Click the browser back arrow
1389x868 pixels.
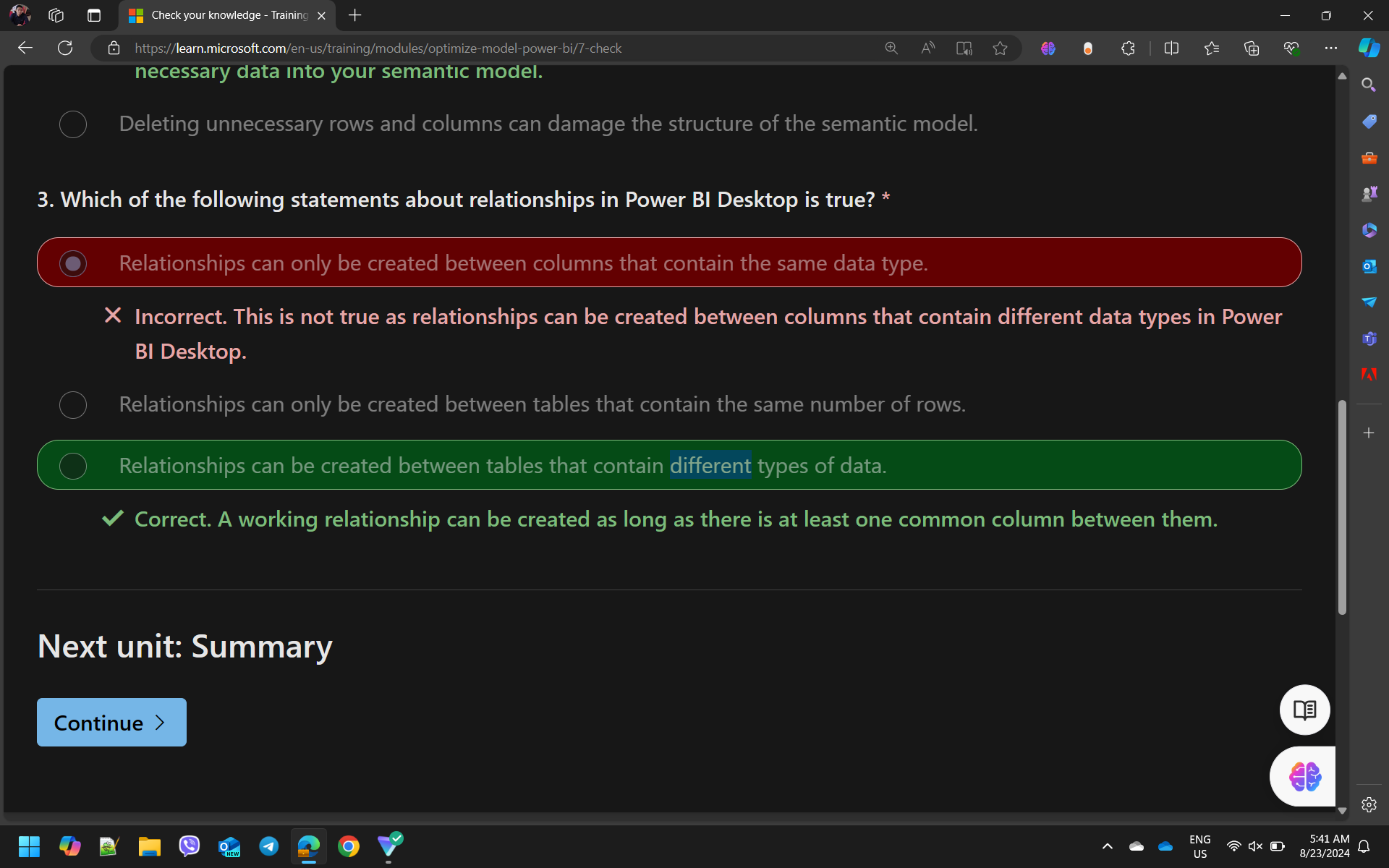coord(25,48)
